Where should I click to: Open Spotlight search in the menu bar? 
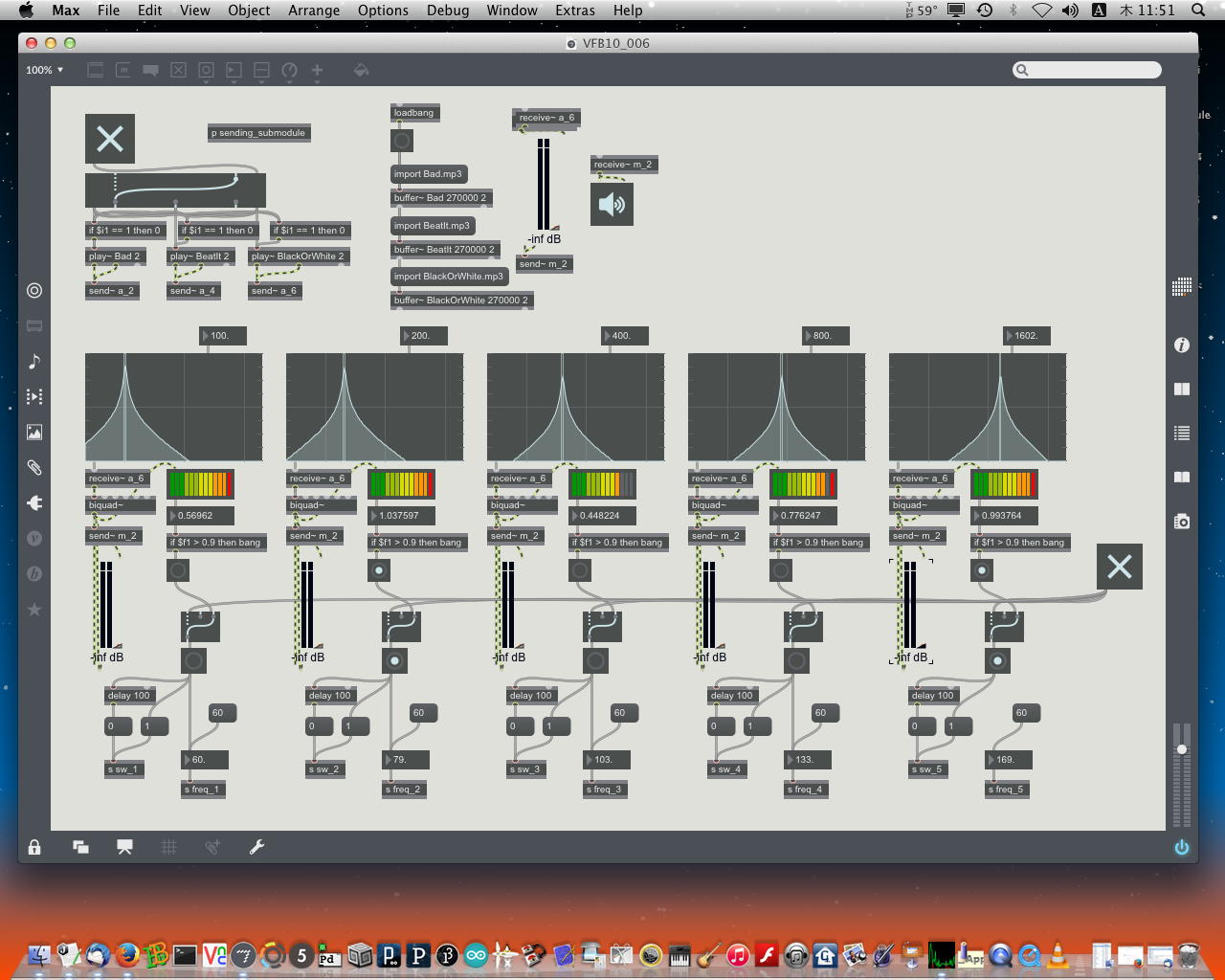(1198, 10)
